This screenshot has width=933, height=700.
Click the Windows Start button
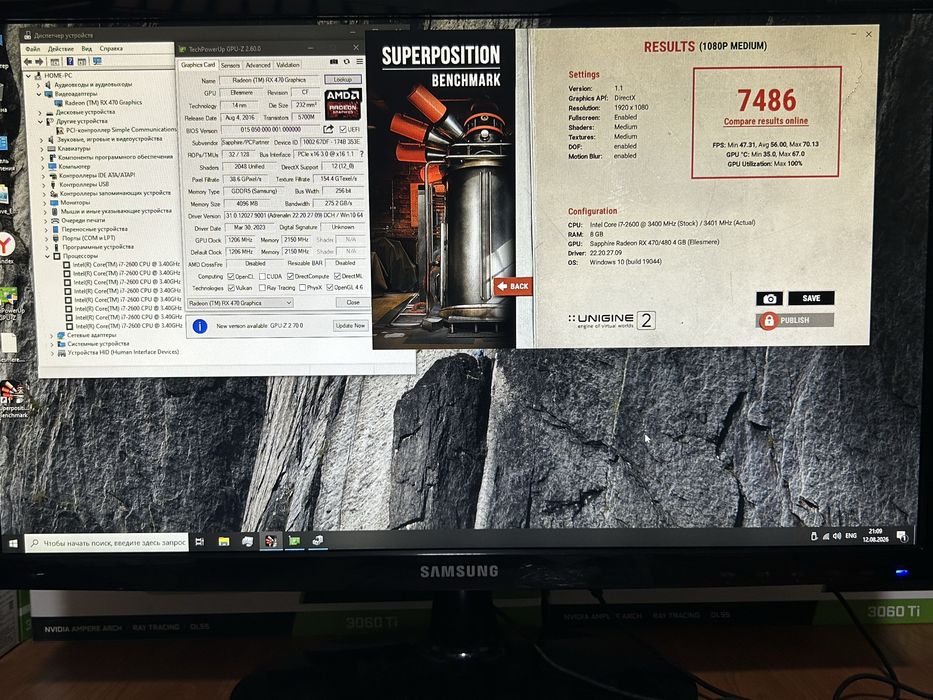(12, 543)
